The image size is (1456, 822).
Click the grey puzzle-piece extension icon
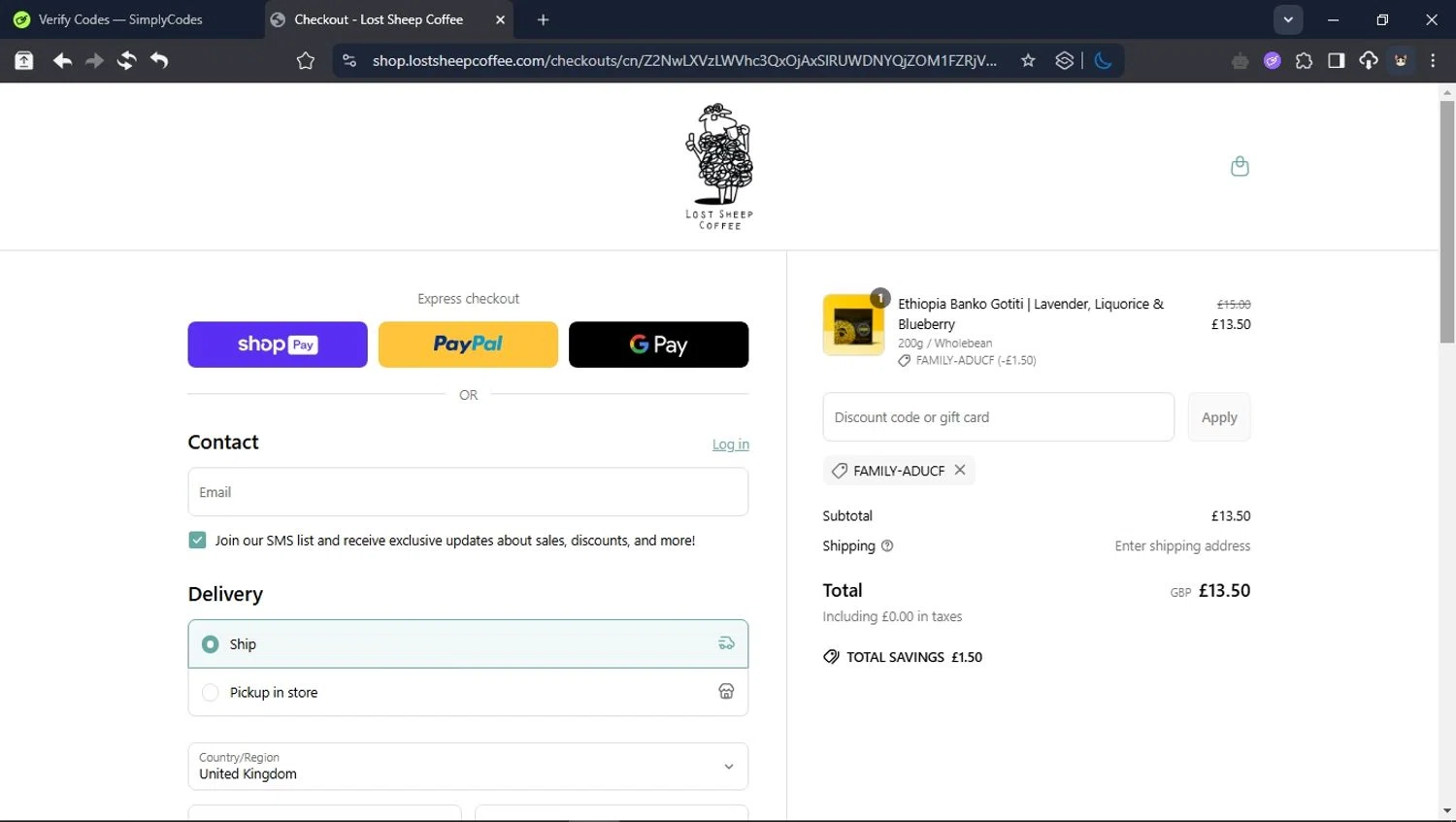pos(1240,61)
